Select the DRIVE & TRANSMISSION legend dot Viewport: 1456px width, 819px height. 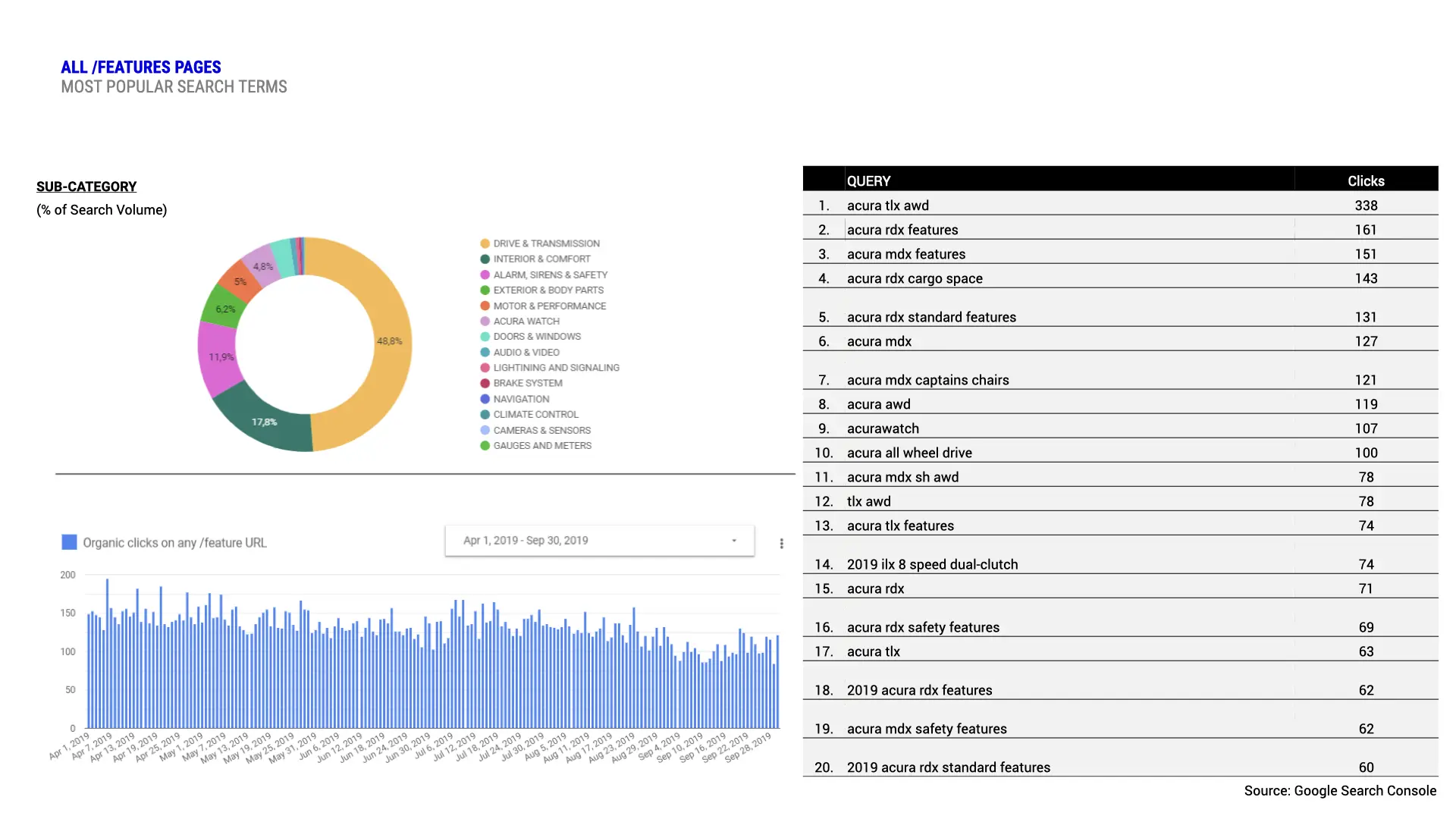click(484, 243)
